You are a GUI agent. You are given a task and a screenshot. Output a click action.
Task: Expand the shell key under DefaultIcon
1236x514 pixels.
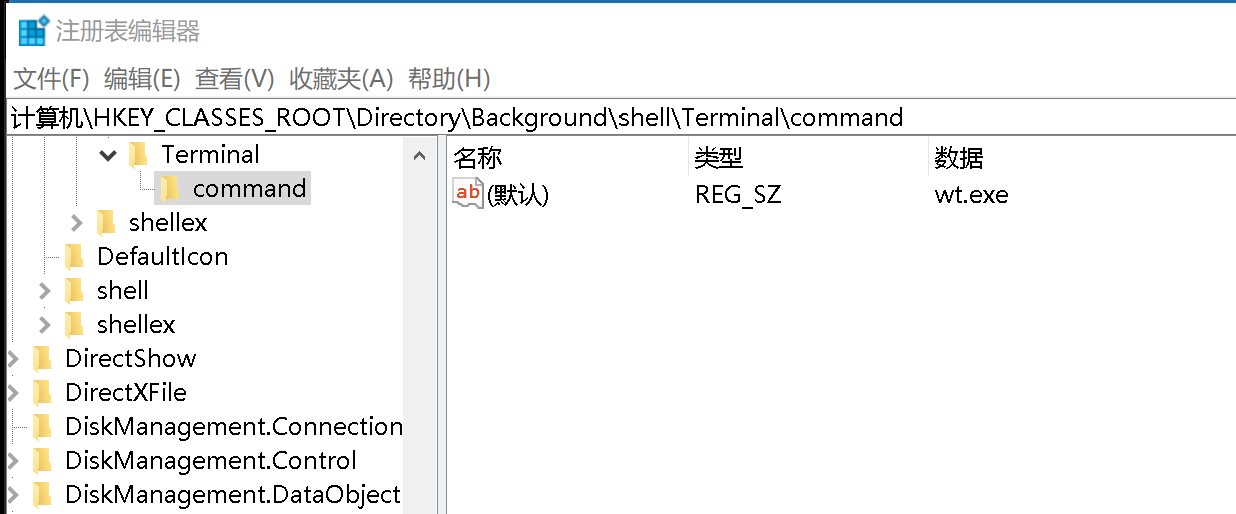click(x=44, y=291)
